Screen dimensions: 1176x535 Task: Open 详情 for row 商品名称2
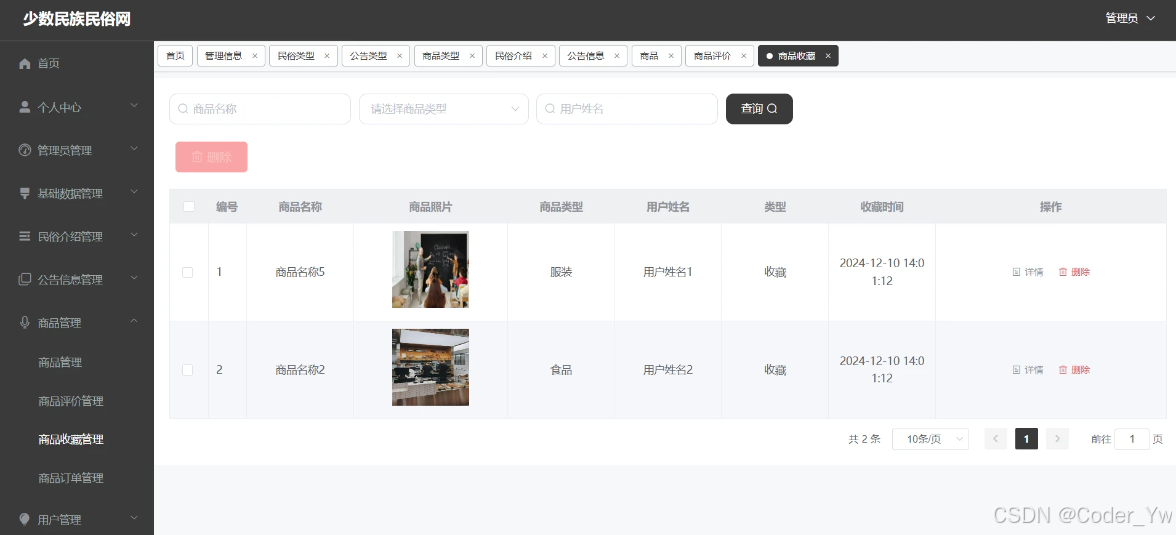click(x=1028, y=370)
